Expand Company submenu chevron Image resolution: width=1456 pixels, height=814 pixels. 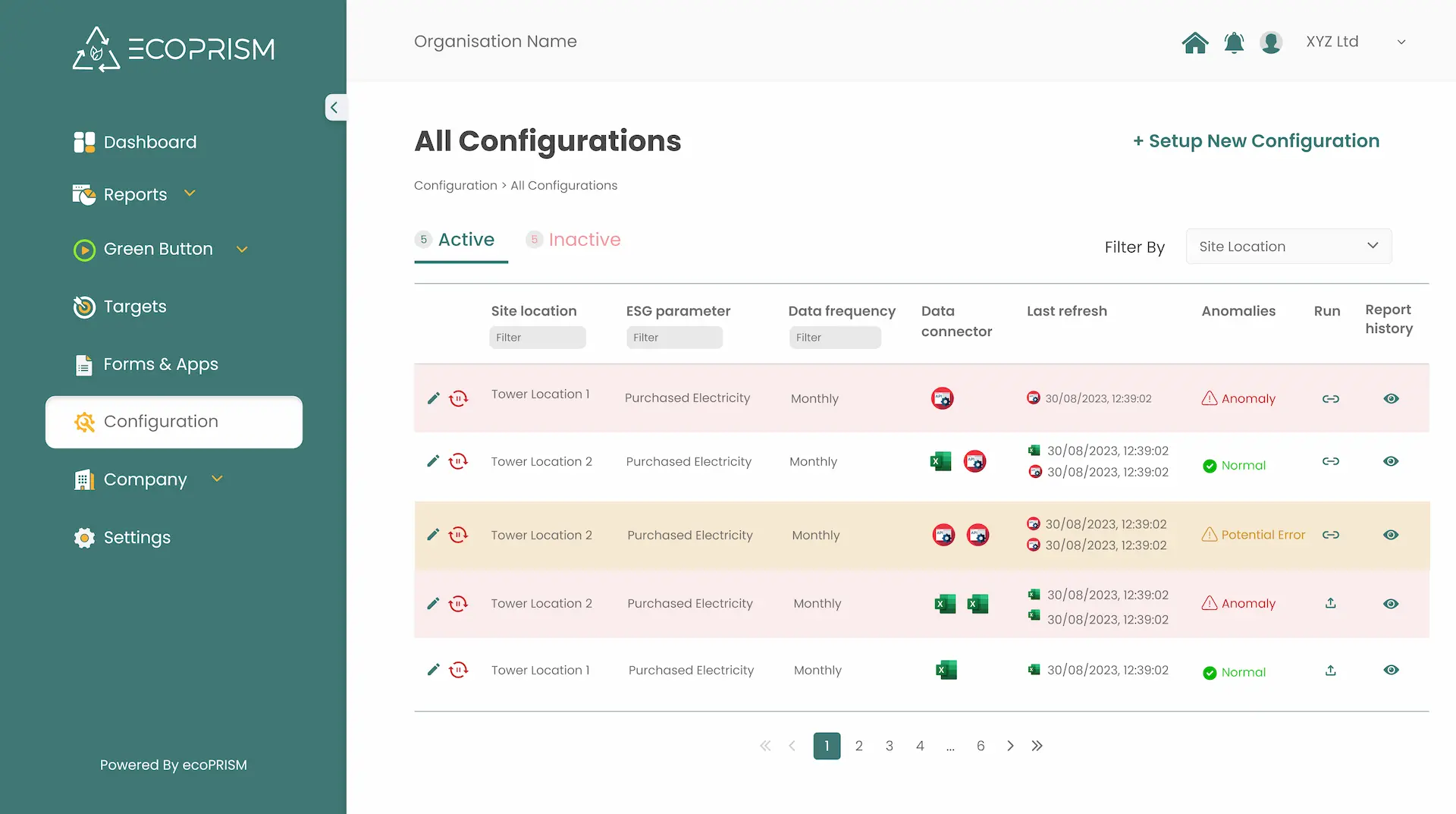[217, 479]
